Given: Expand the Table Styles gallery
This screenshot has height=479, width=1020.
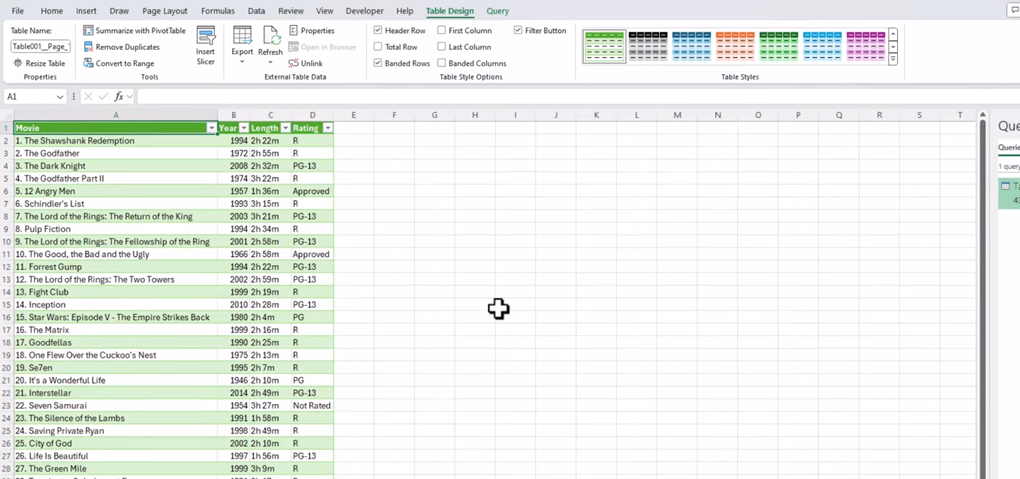Looking at the screenshot, I should (893, 60).
